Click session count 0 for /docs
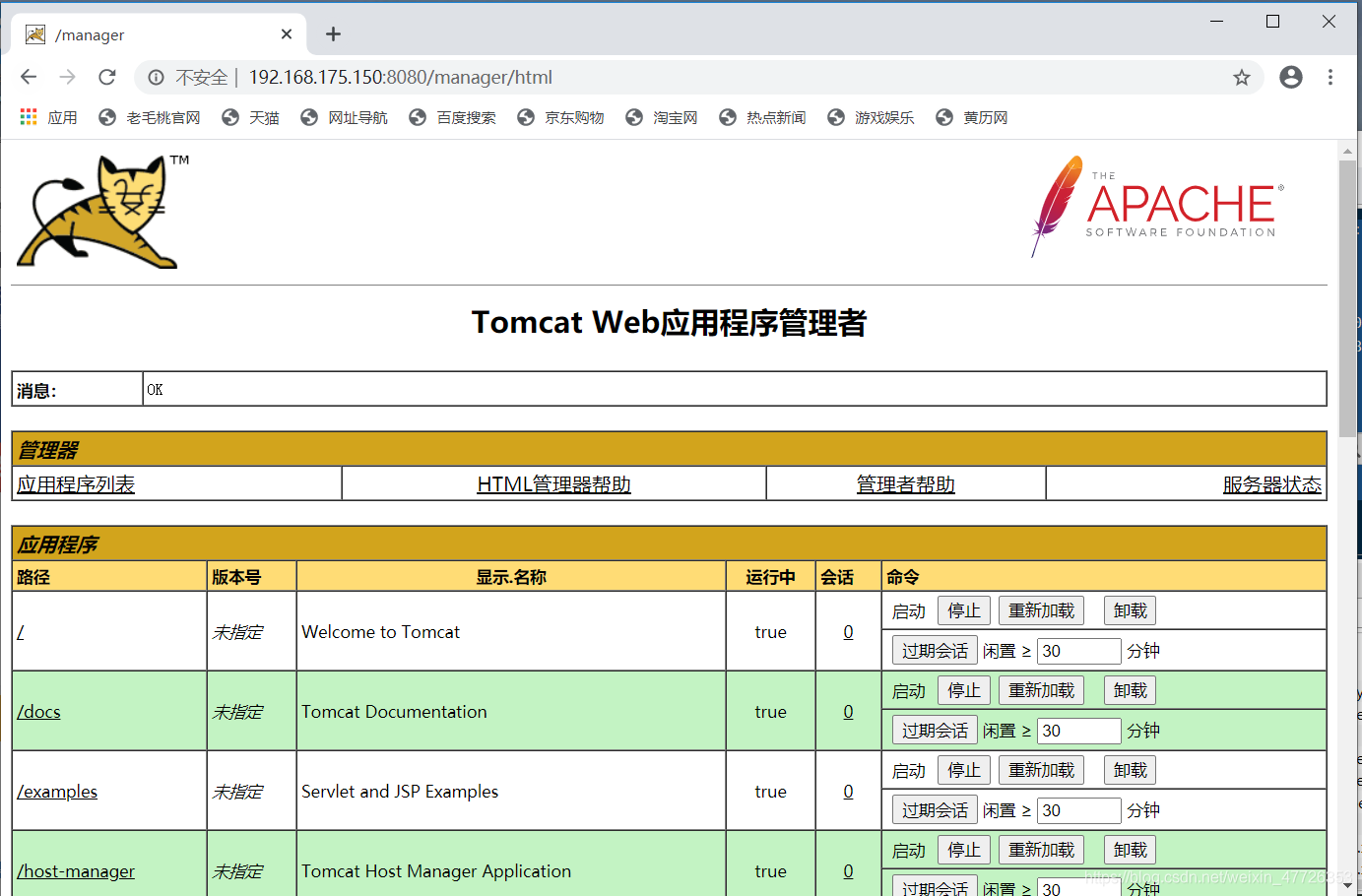This screenshot has height=896, width=1362. [x=848, y=712]
